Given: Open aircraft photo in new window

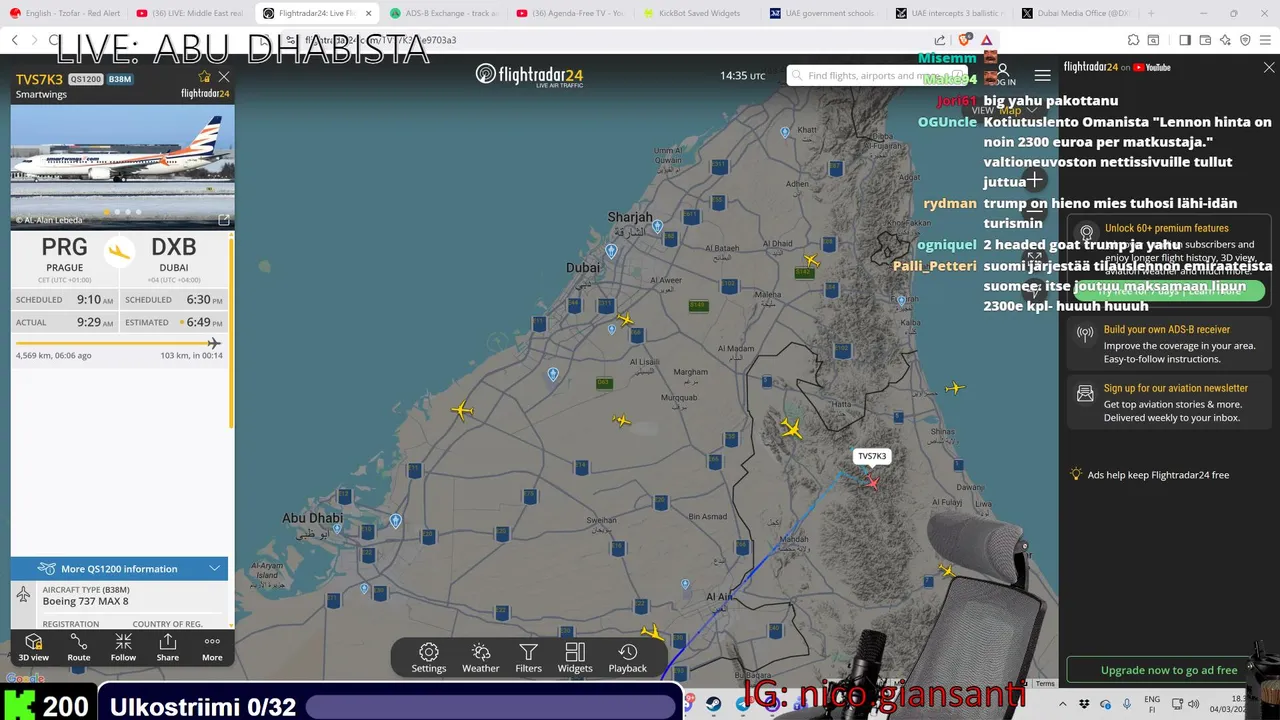Looking at the screenshot, I should click(x=224, y=220).
